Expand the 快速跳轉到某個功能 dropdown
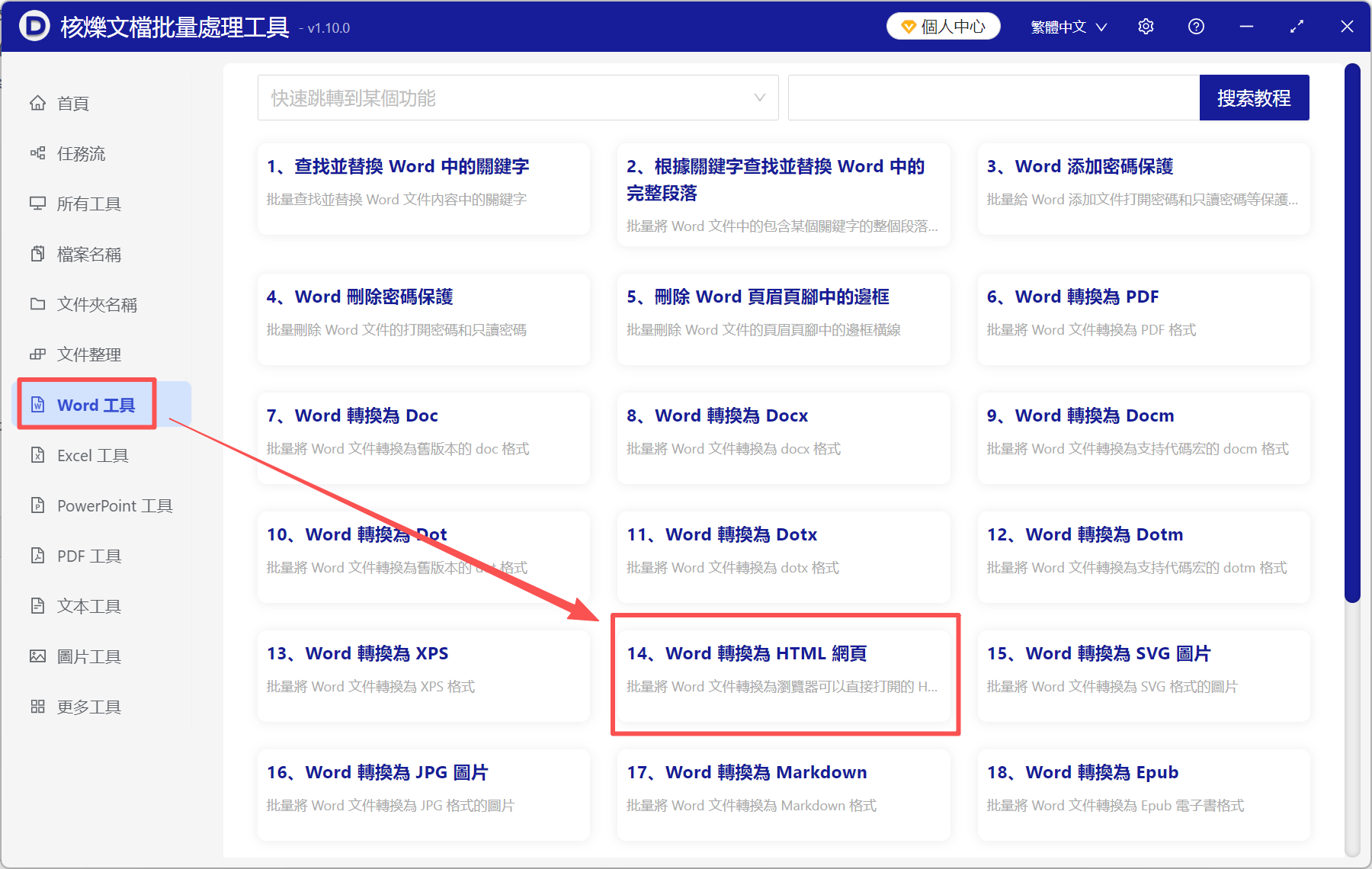1372x869 pixels. tap(518, 98)
